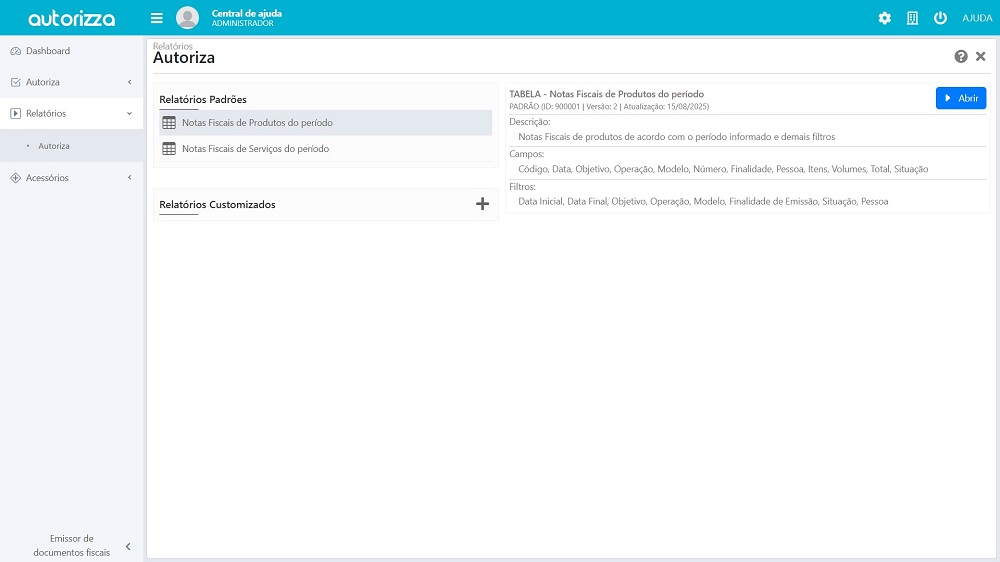Click the Central de ajuda user name
Viewport: 1000px width, 562px height.
tap(246, 14)
